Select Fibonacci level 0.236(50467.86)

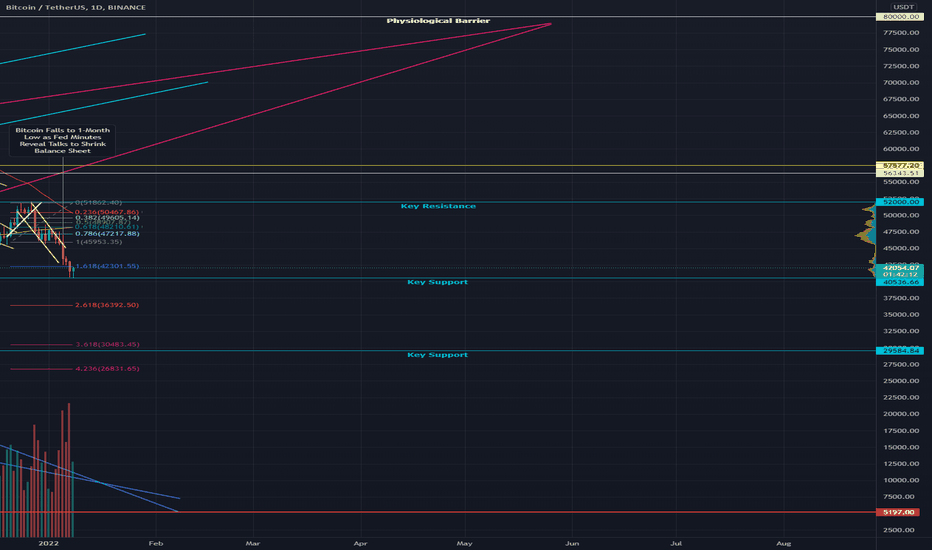(107, 212)
